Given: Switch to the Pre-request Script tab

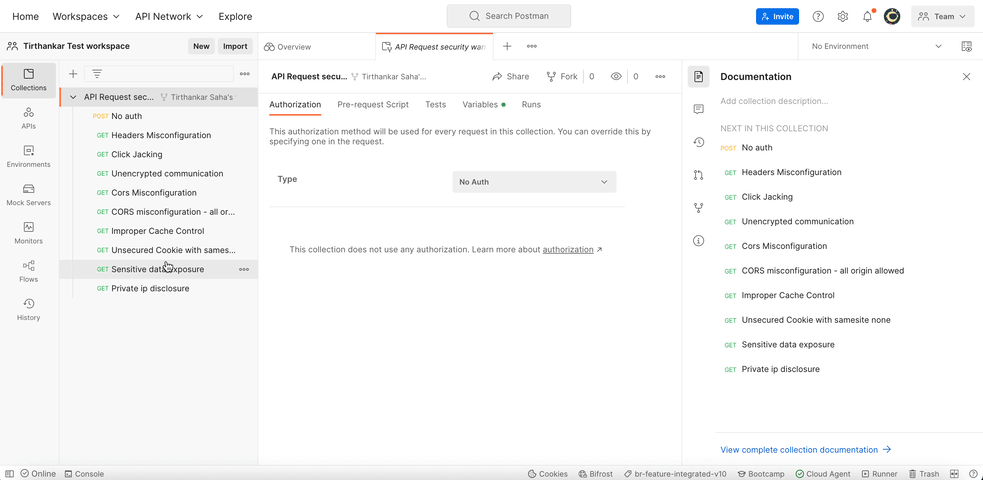Looking at the screenshot, I should coord(373,105).
